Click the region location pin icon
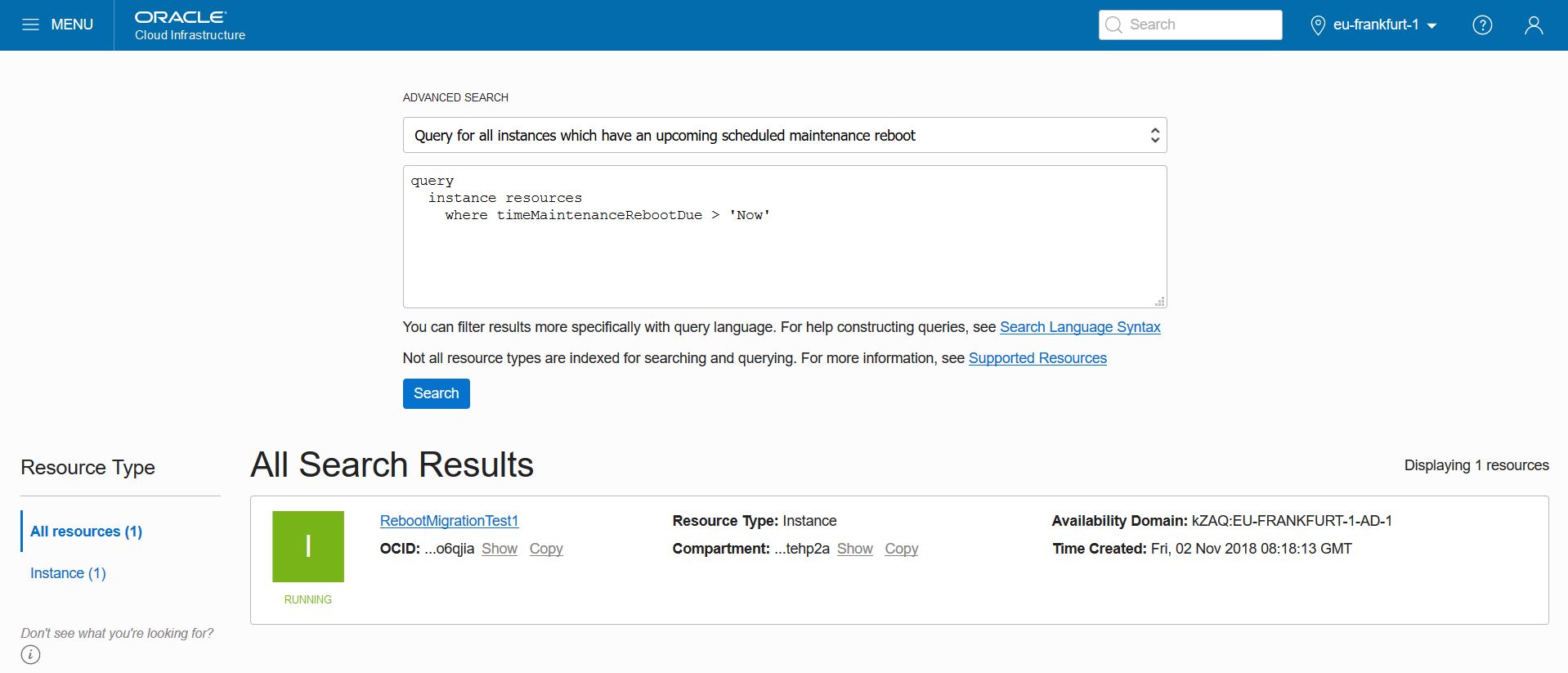This screenshot has width=1568, height=673. click(1317, 25)
